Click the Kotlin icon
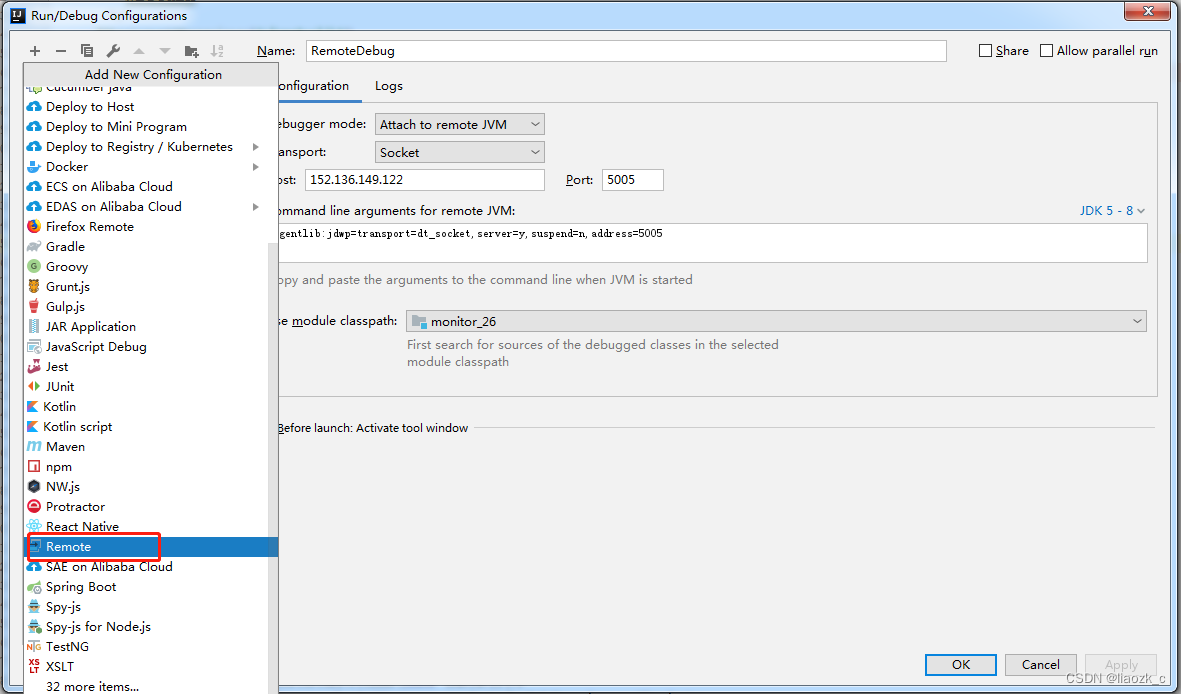Screen dimensions: 1181x694 (x=32, y=407)
